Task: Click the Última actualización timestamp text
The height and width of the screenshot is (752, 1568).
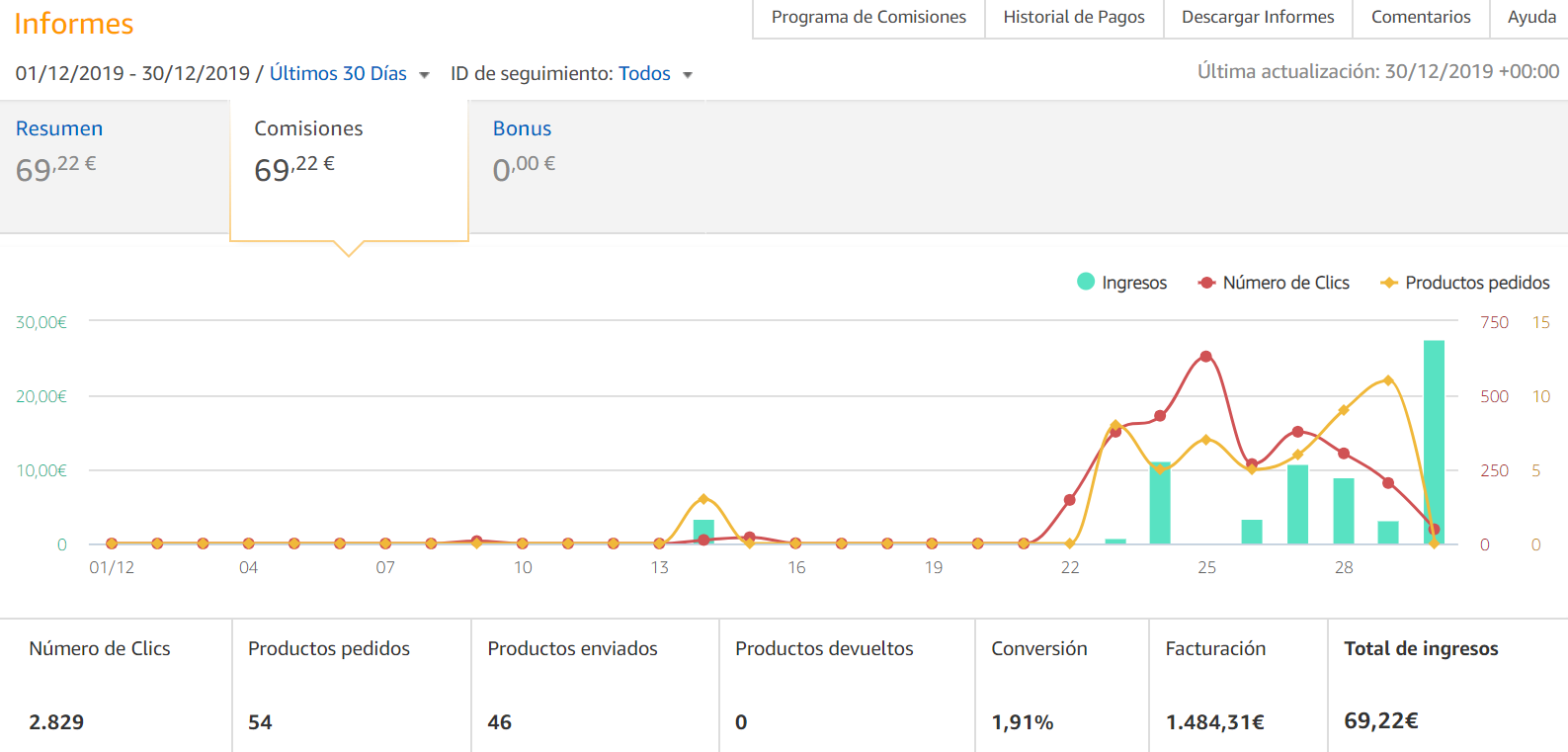Action: click(x=1378, y=71)
